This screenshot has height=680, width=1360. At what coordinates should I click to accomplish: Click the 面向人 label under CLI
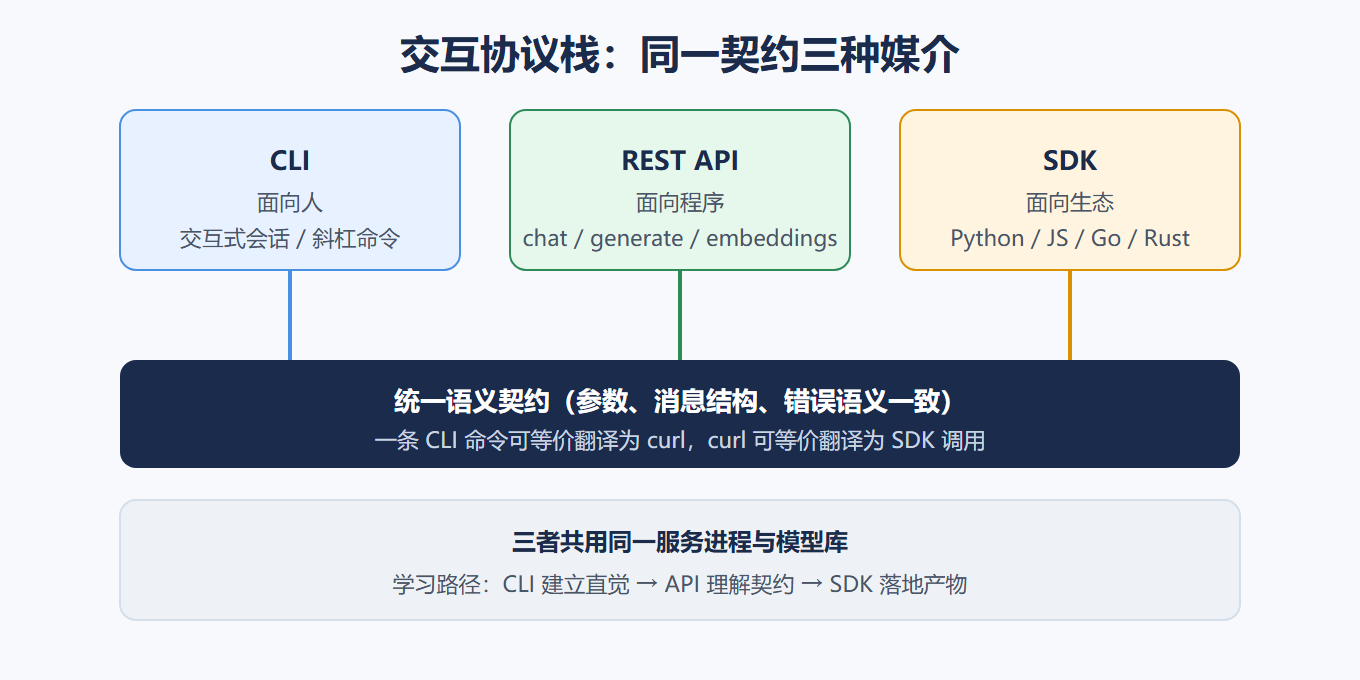click(x=290, y=203)
